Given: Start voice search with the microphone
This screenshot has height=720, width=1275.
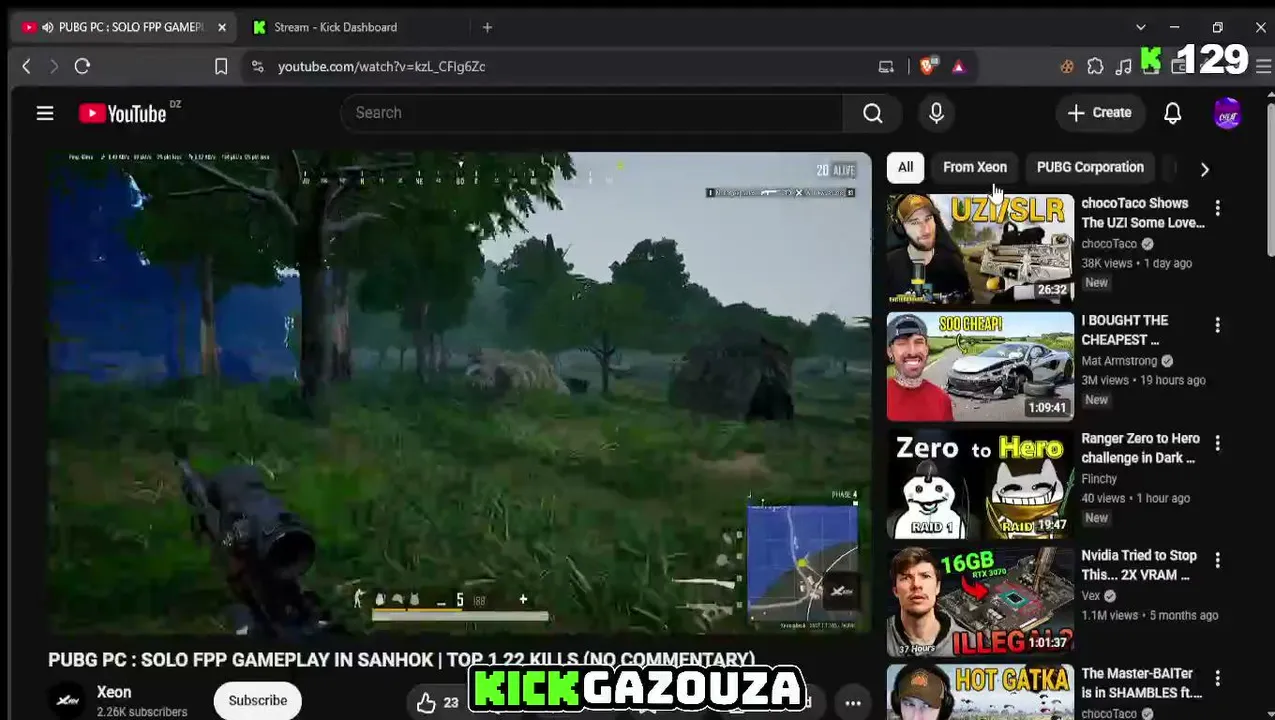Looking at the screenshot, I should point(936,113).
